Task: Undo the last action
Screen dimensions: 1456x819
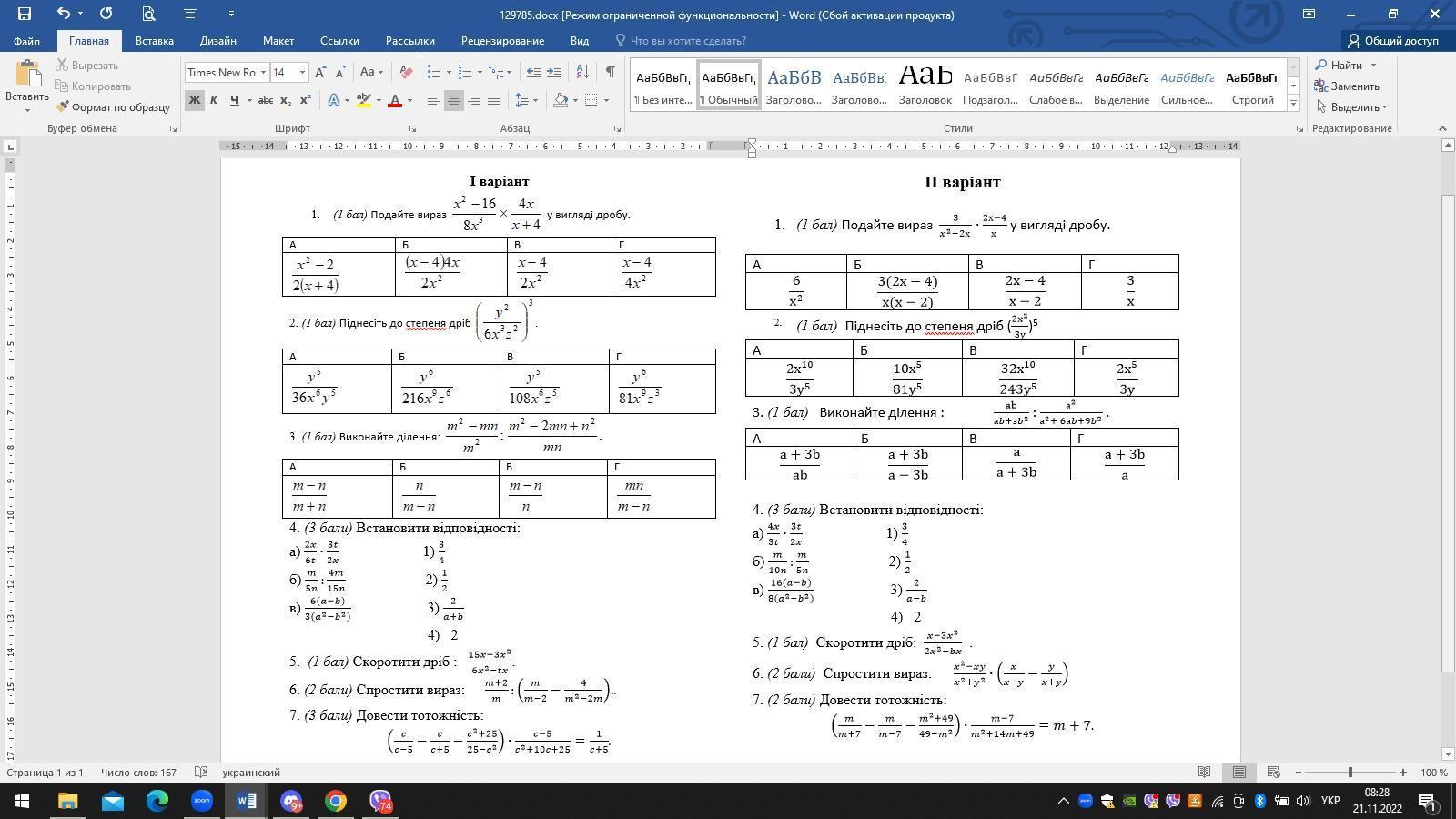Action: (63, 14)
